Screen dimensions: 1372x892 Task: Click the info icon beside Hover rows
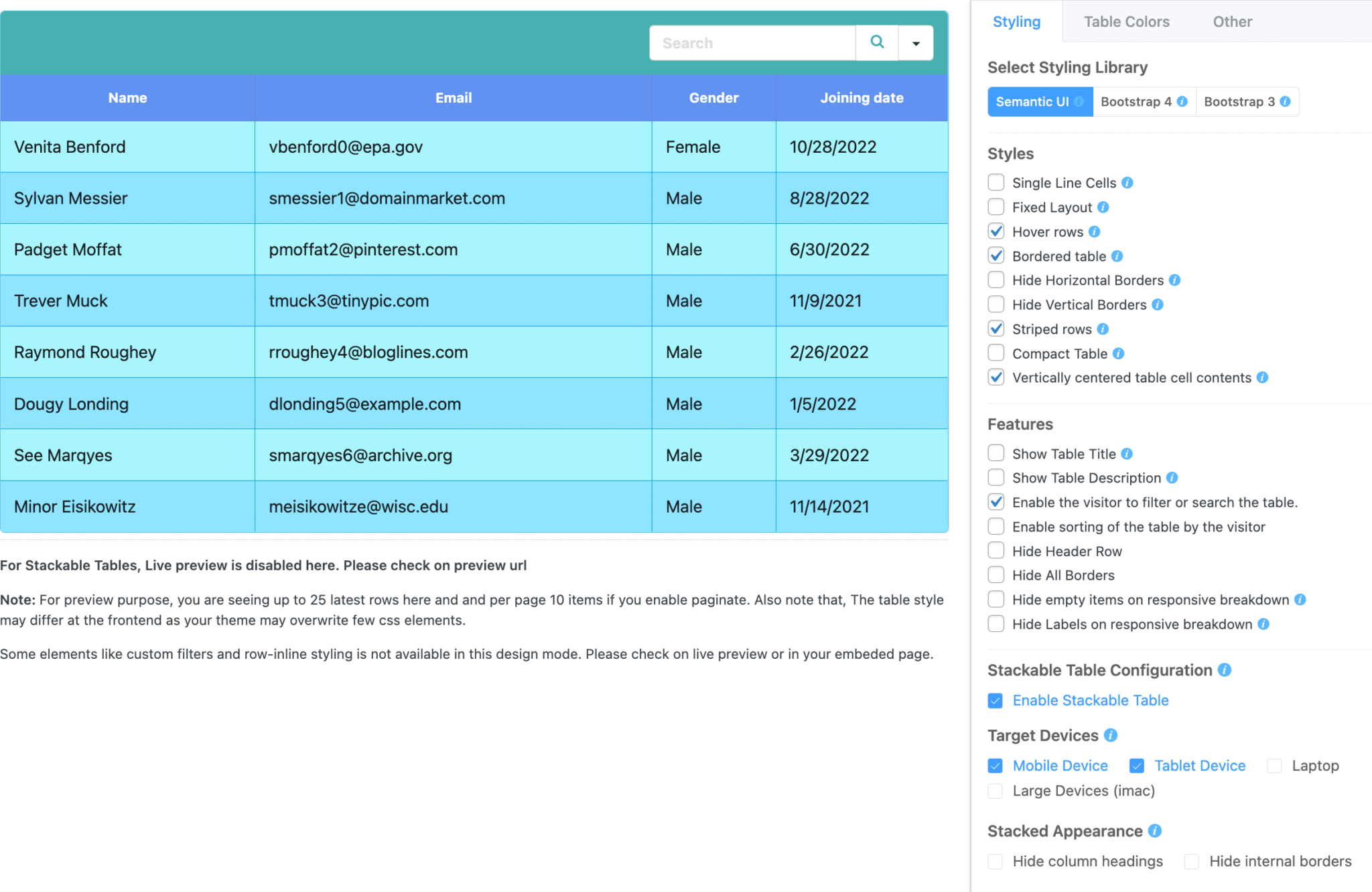click(1095, 231)
